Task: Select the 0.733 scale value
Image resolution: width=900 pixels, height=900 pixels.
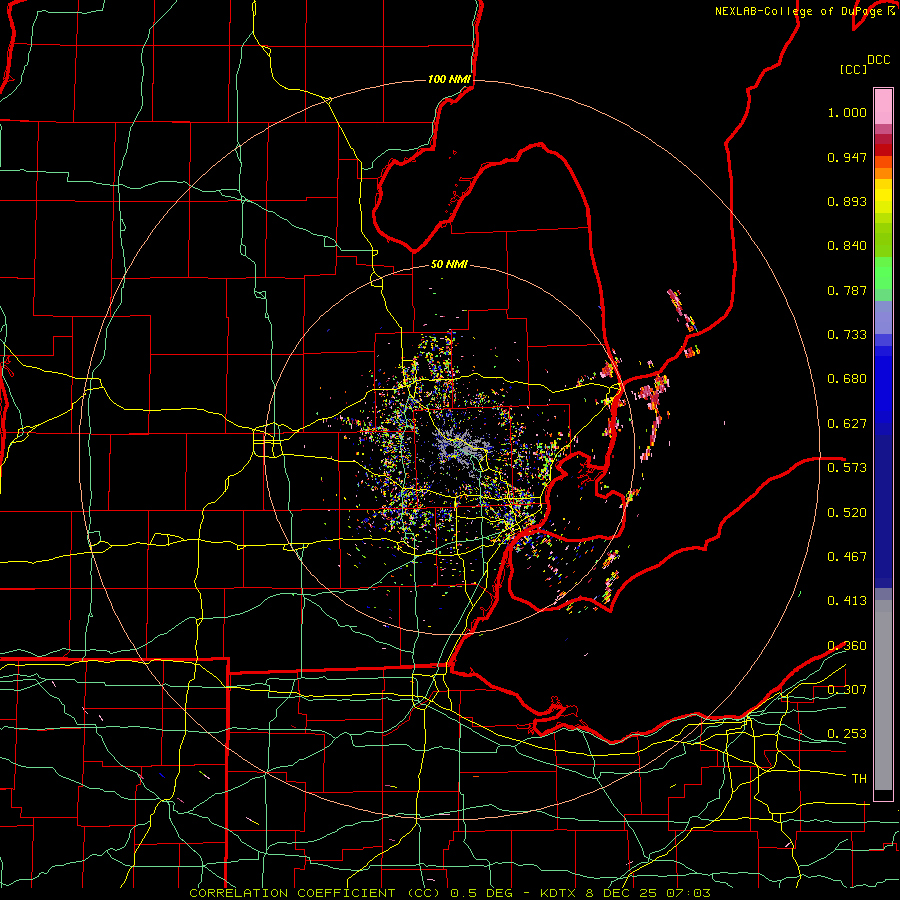Action: pyautogui.click(x=847, y=335)
